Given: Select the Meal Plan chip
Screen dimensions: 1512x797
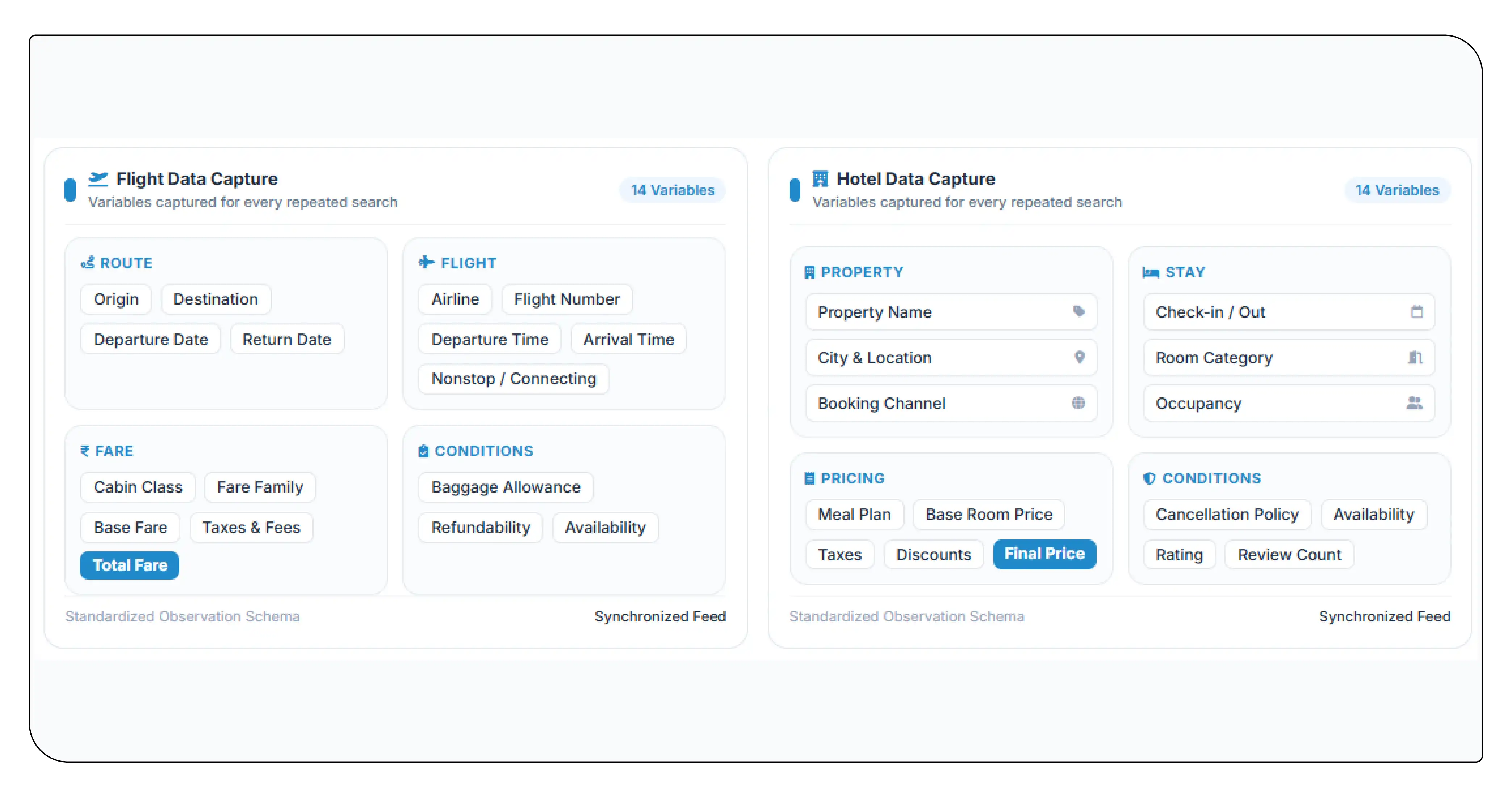Looking at the screenshot, I should [x=855, y=514].
